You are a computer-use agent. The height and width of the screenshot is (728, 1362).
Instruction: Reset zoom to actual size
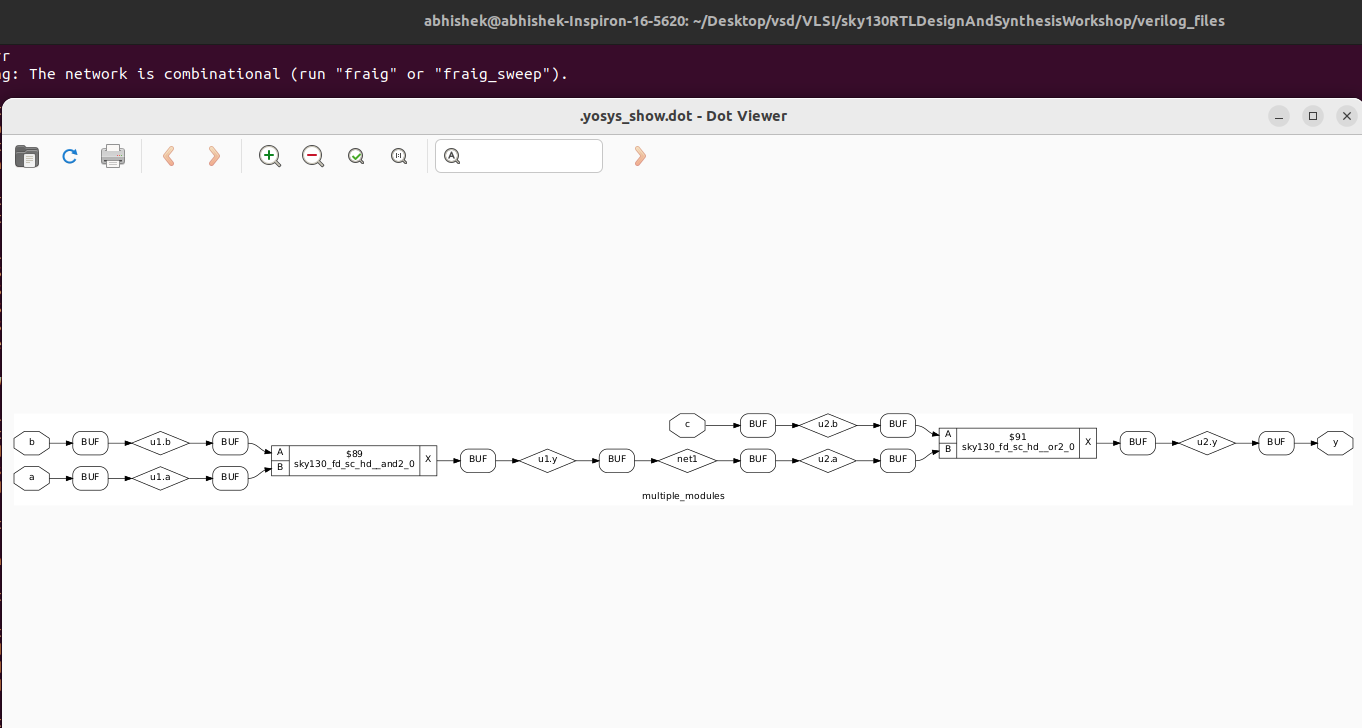pyautogui.click(x=398, y=156)
